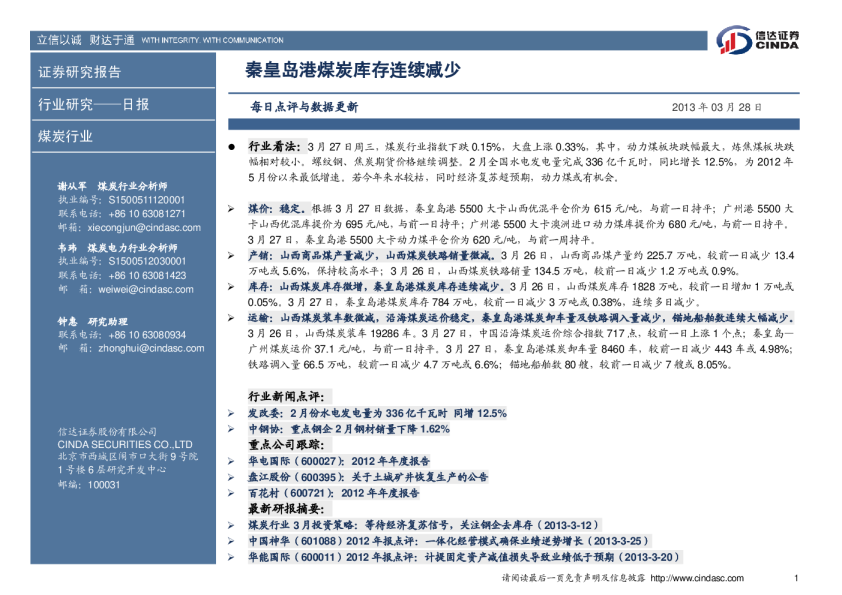Click the CINDA company logo

(x=763, y=40)
